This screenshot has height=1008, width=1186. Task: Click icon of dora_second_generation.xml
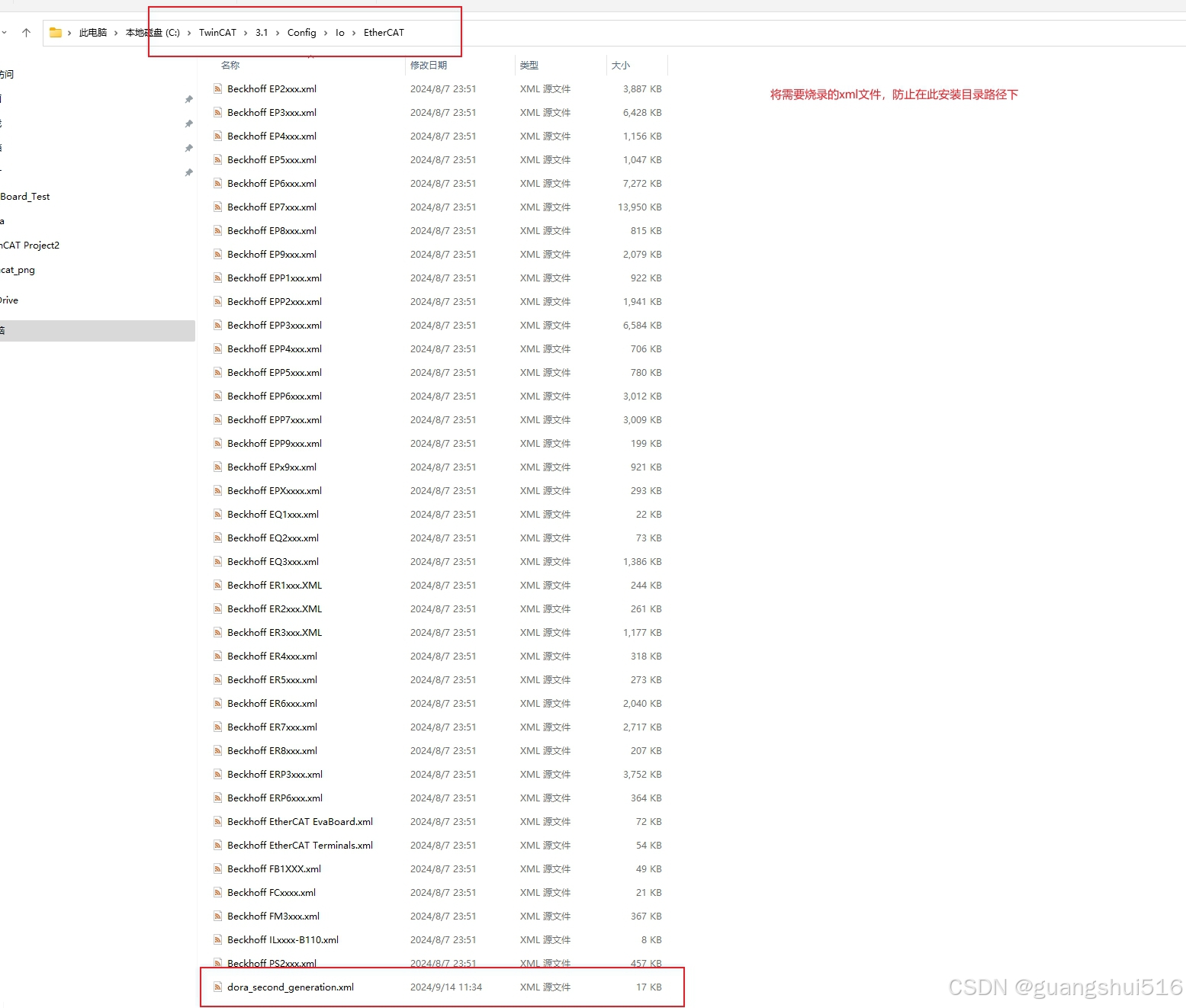[218, 987]
